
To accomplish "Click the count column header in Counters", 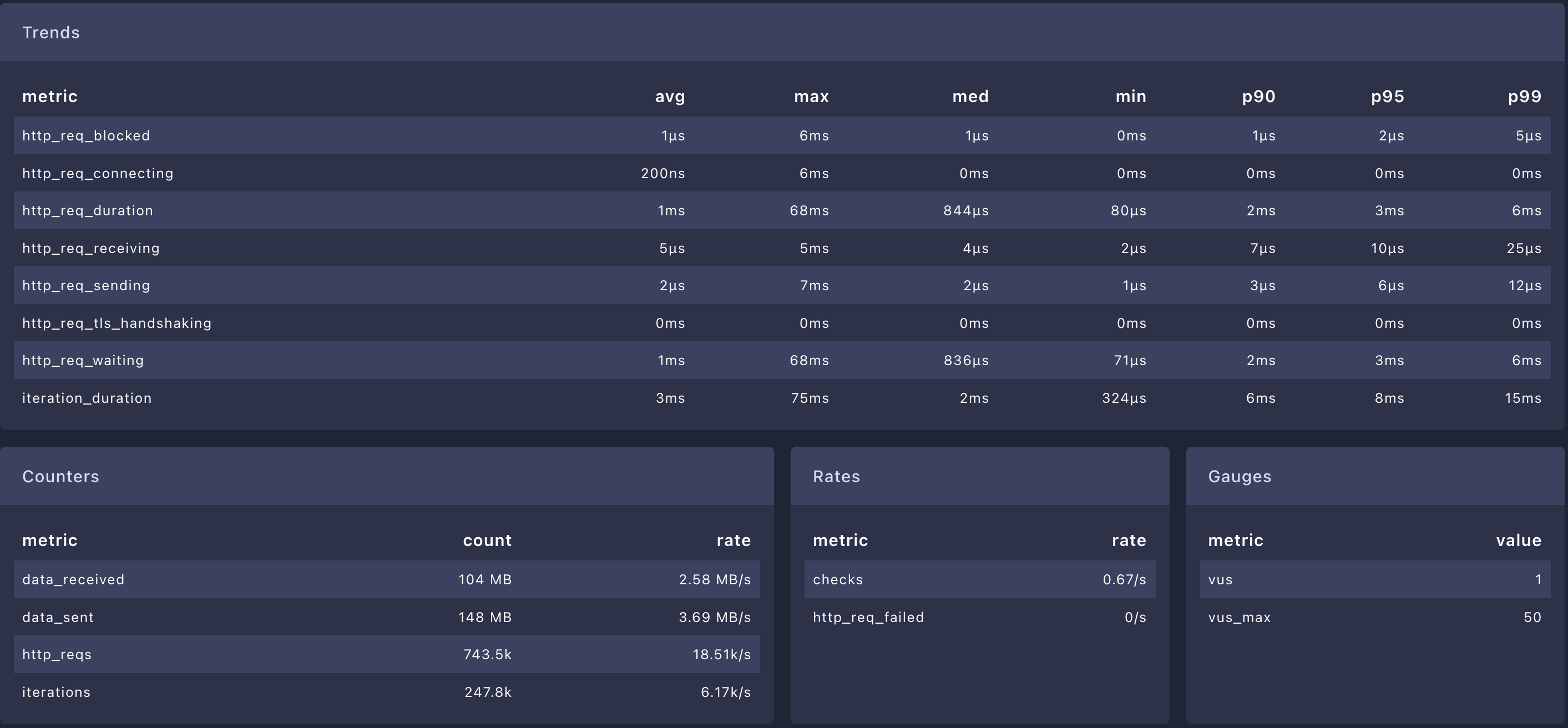I will (487, 540).
